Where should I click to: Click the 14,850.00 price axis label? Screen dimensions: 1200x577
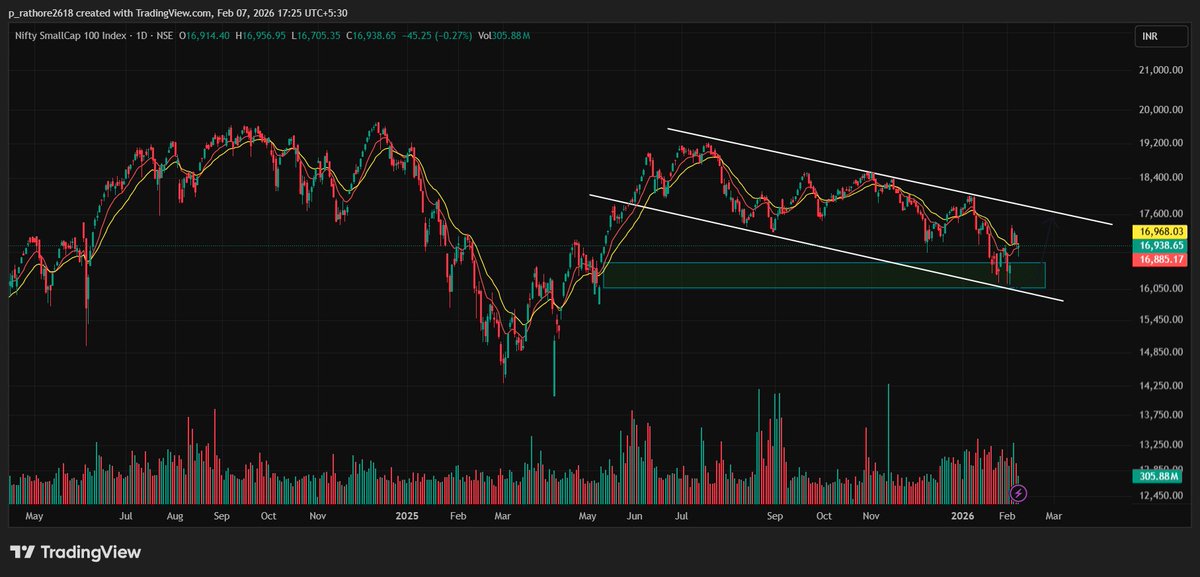pyautogui.click(x=1160, y=352)
